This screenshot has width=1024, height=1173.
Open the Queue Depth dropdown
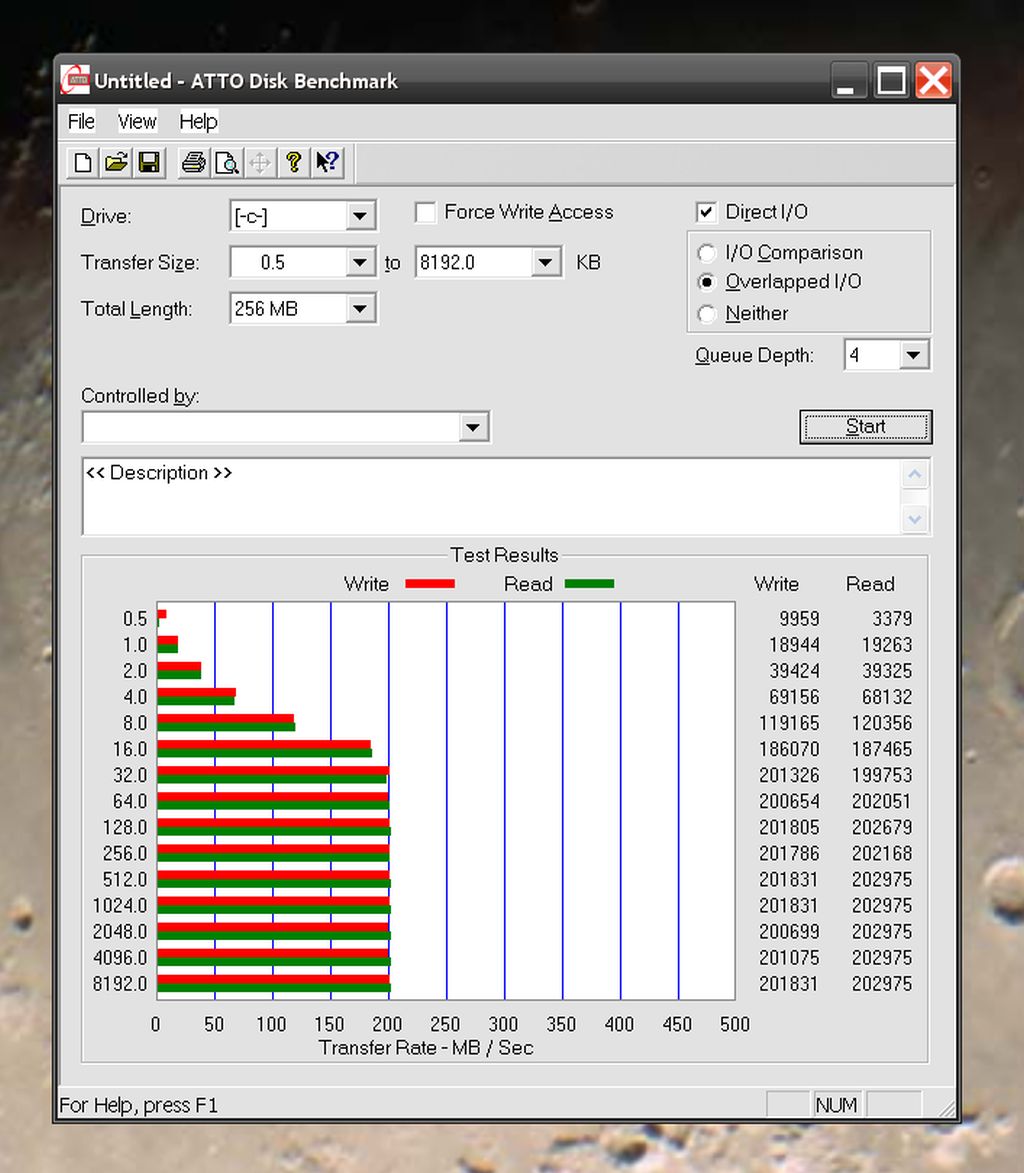pos(913,355)
